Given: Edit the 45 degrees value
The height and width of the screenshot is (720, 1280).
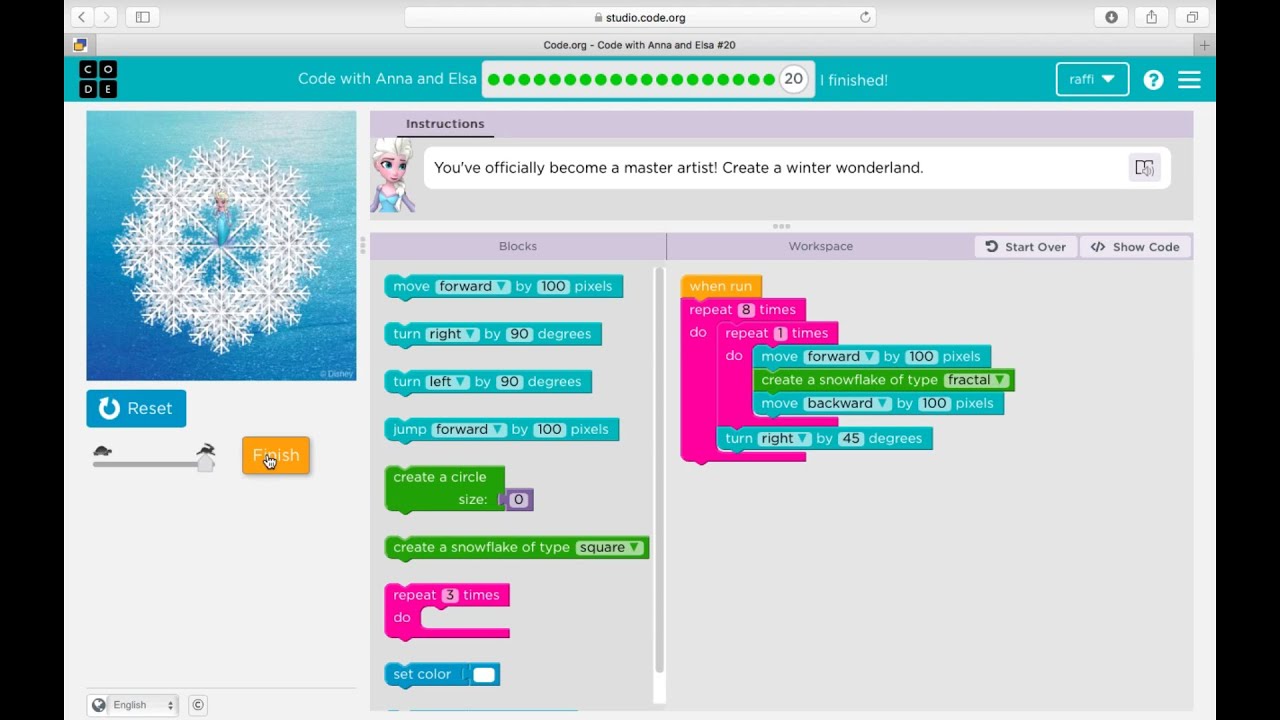Looking at the screenshot, I should point(851,438).
